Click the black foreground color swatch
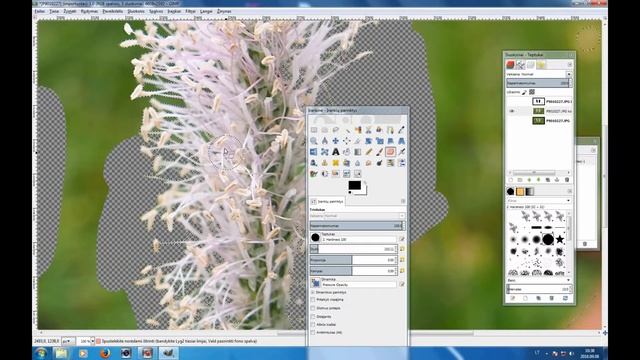This screenshot has width=640, height=360. pos(354,185)
